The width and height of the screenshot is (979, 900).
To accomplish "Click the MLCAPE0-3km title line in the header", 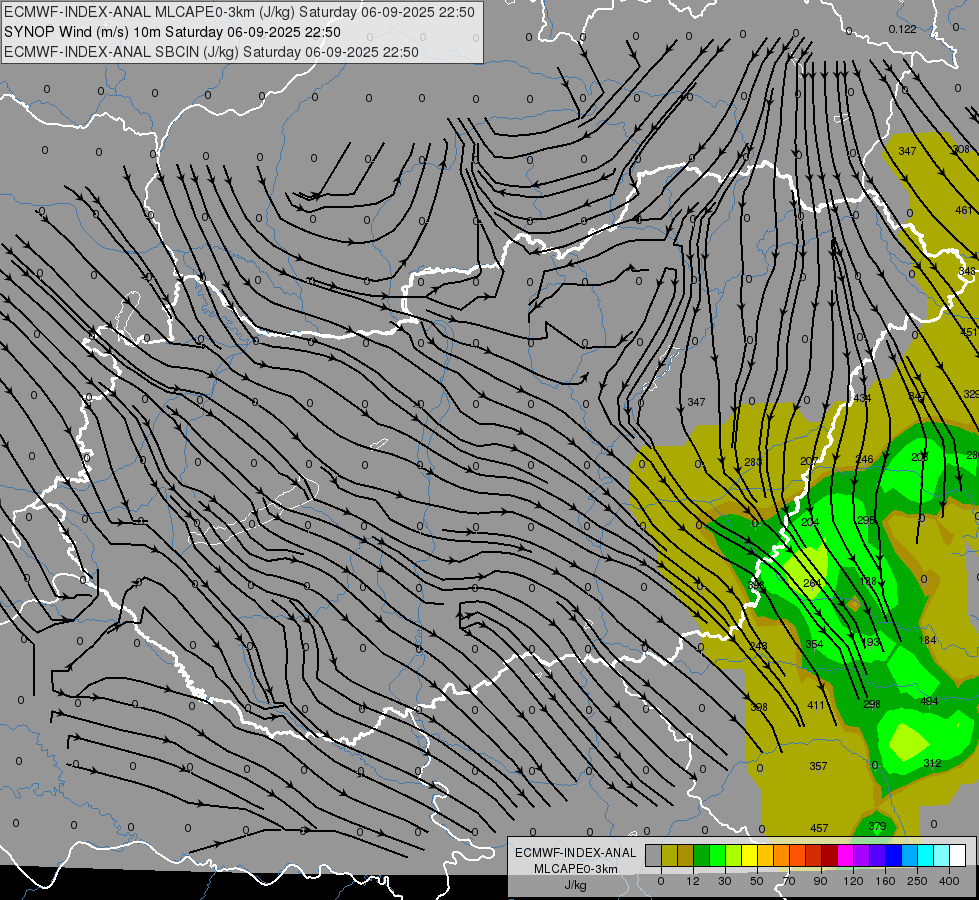I will (239, 12).
